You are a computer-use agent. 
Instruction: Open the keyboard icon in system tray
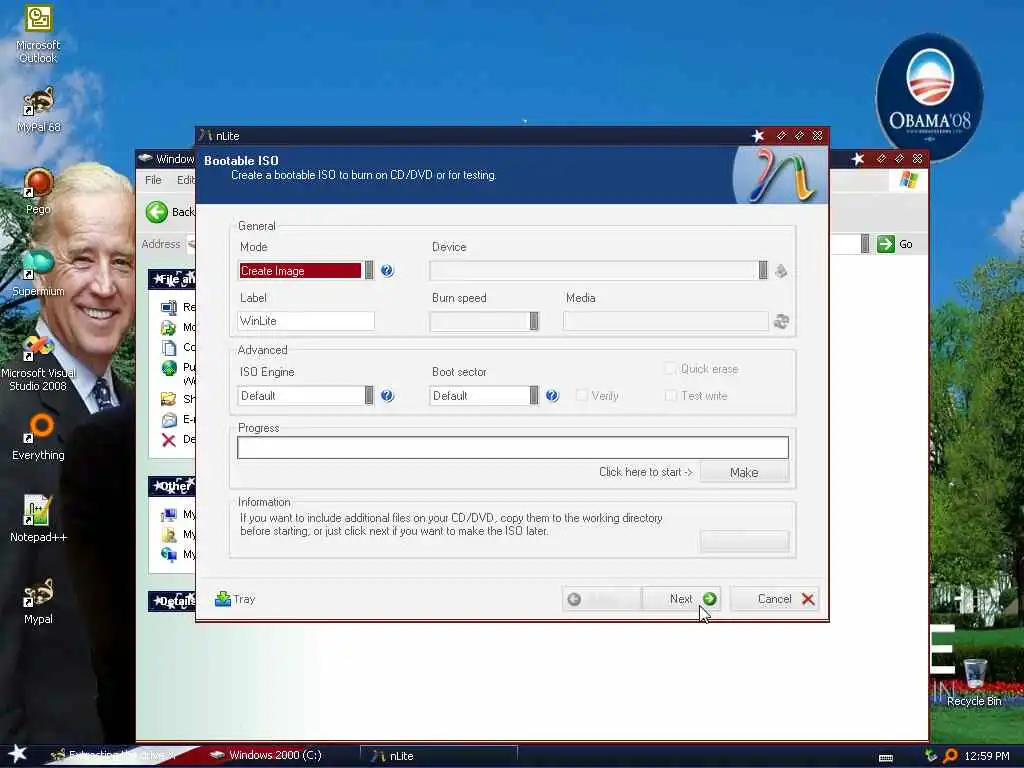[886, 758]
